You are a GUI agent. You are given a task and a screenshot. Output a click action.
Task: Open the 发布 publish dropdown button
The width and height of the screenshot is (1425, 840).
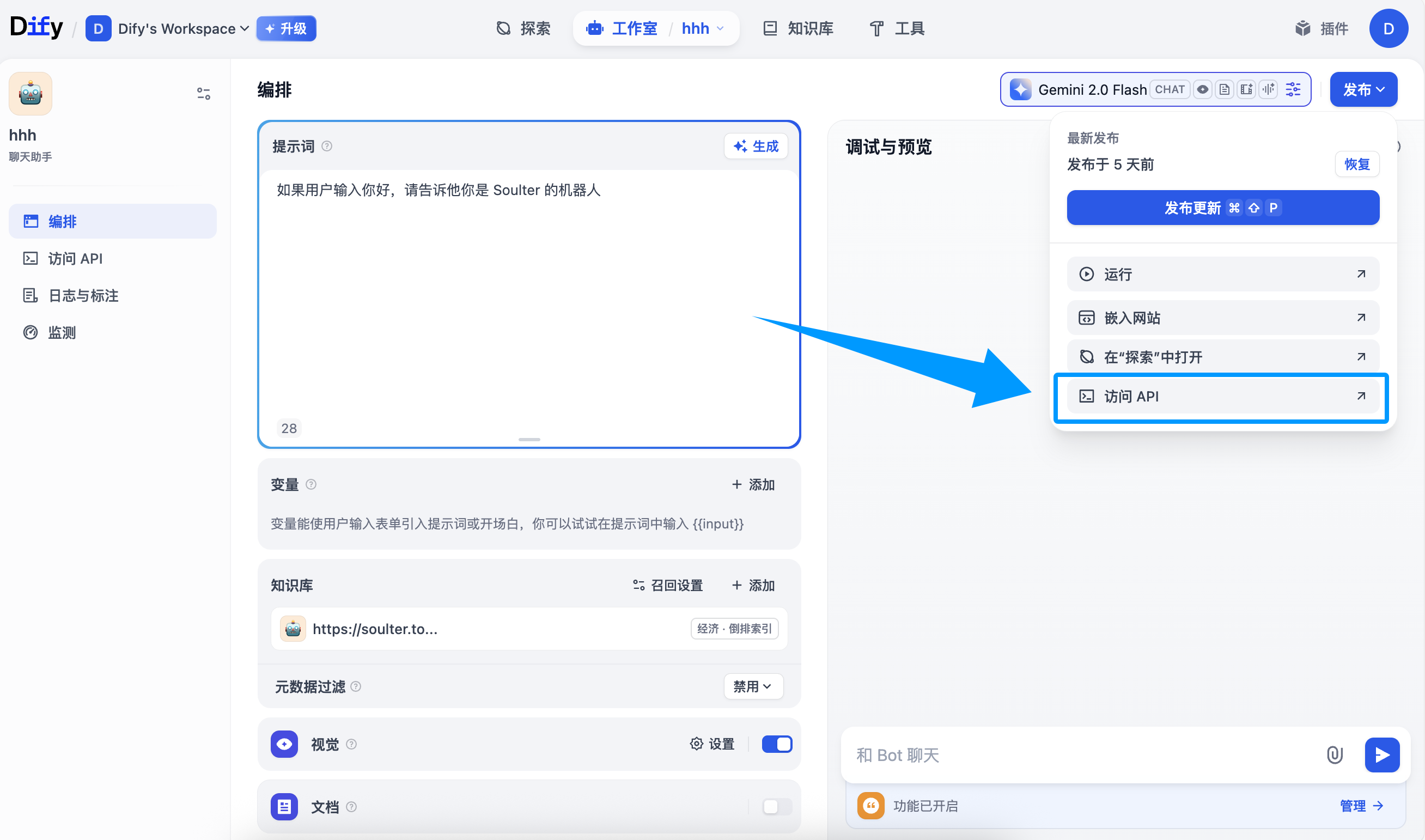pyautogui.click(x=1363, y=89)
